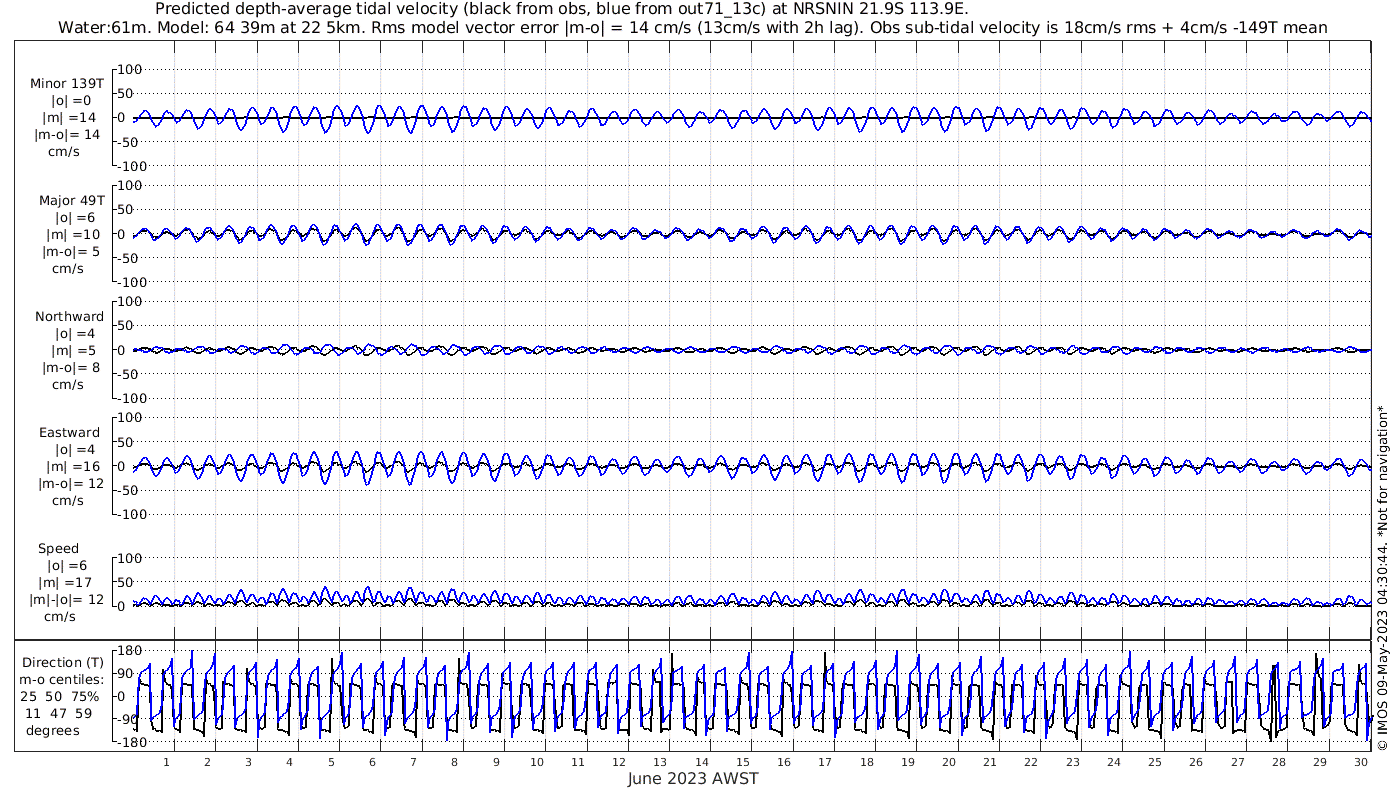Click the '|o| =0' value in Minor panel

click(x=72, y=101)
